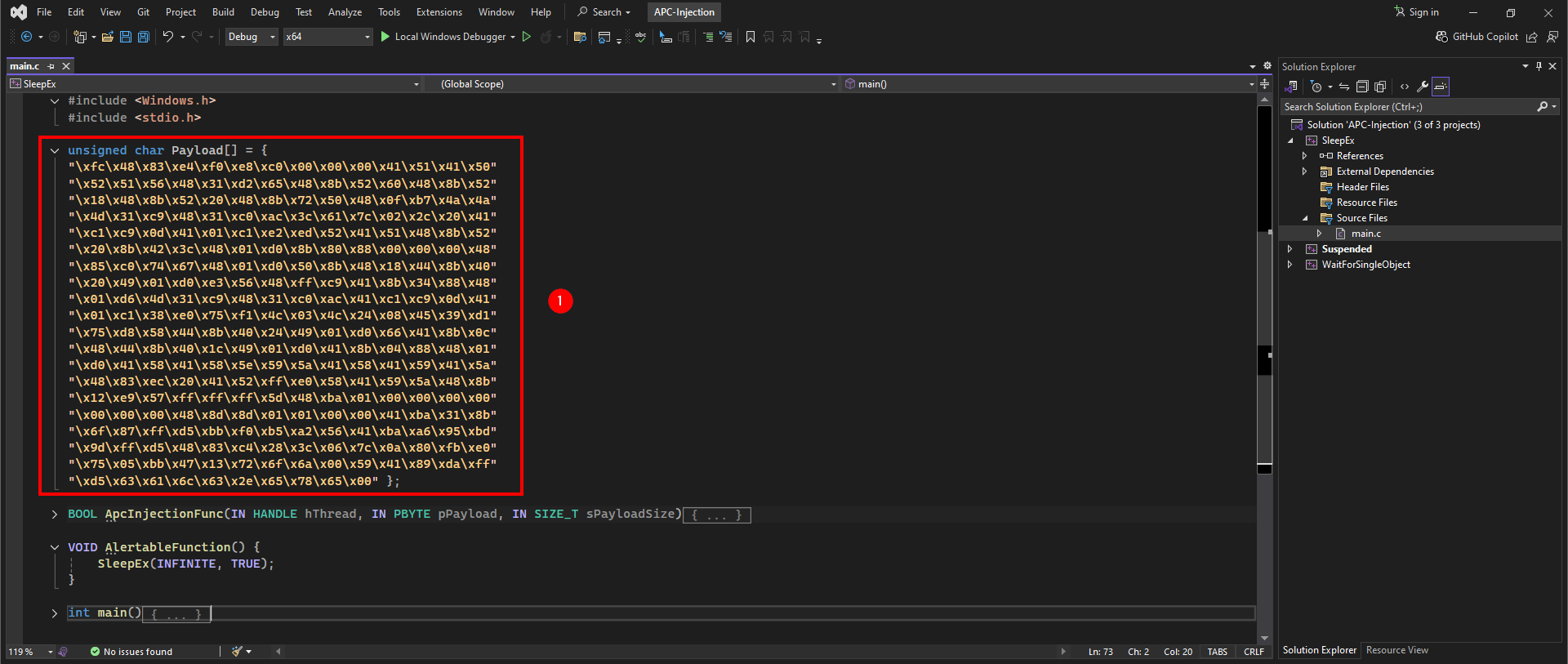Open the Debug menu
The image size is (1568, 664).
[265, 12]
